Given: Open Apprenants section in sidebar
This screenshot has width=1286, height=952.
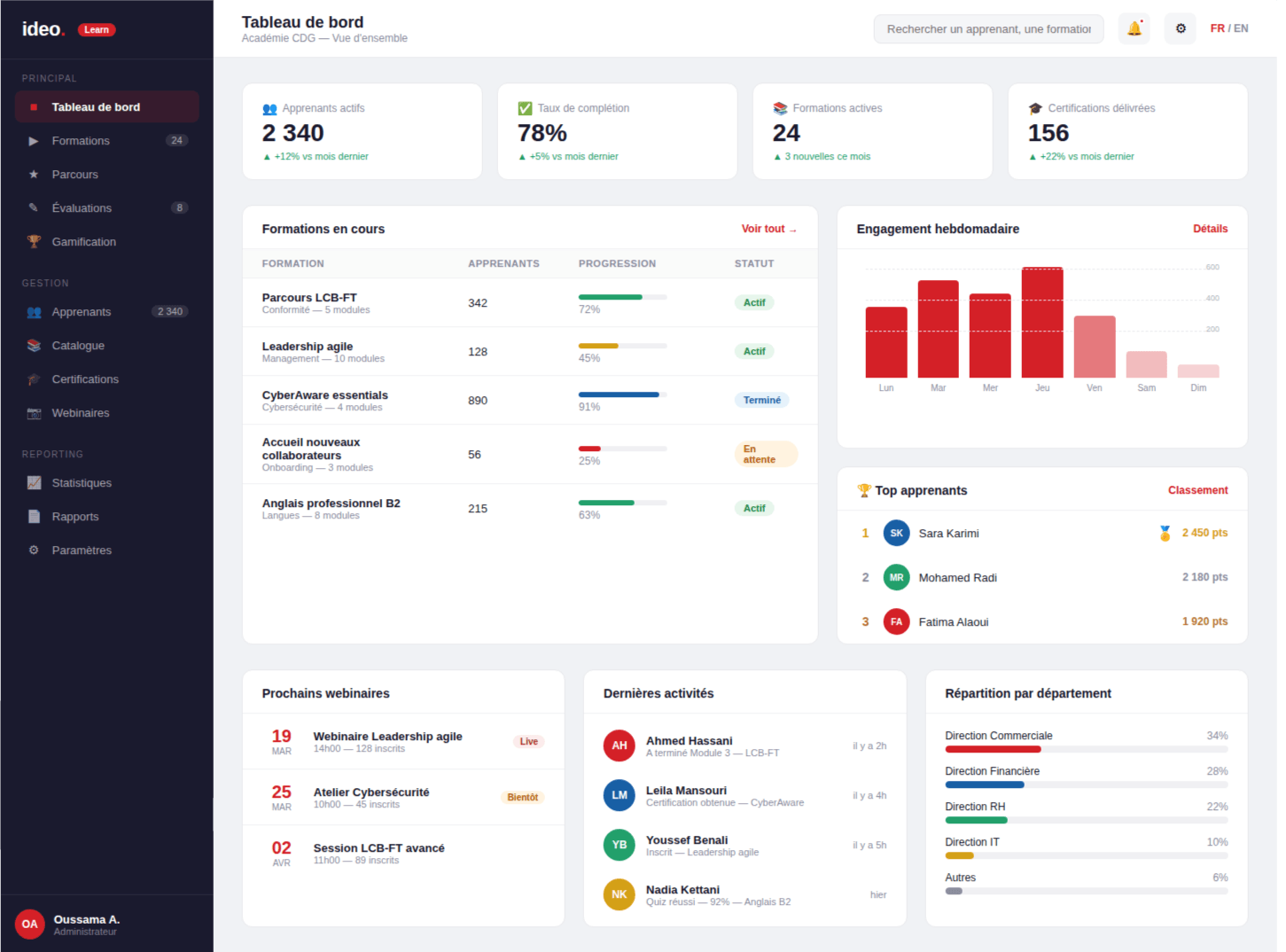Looking at the screenshot, I should (x=82, y=312).
